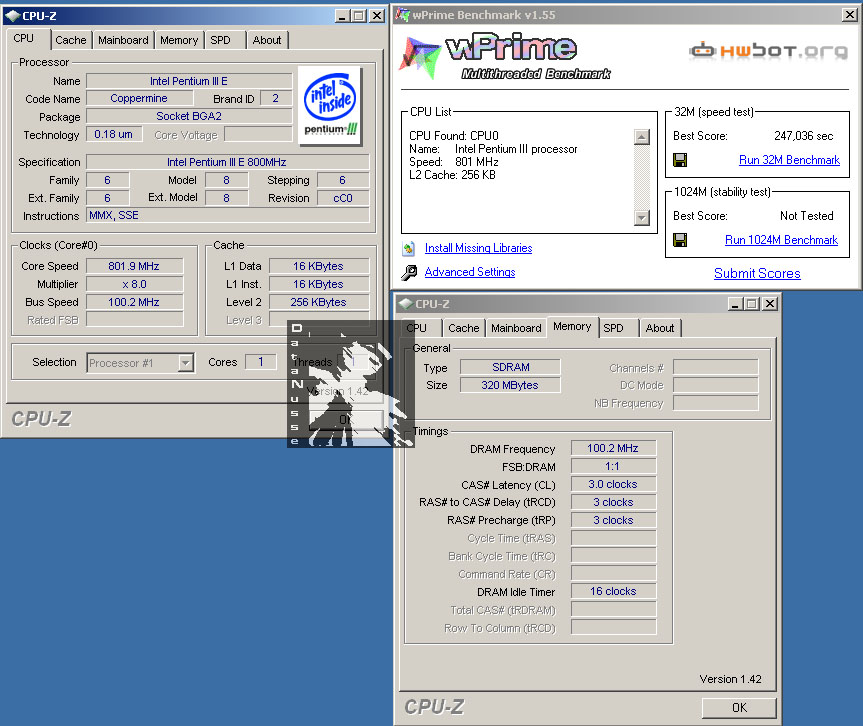Select SPD tab in top CPU-Z window
Image resolution: width=863 pixels, height=726 pixels.
point(221,40)
